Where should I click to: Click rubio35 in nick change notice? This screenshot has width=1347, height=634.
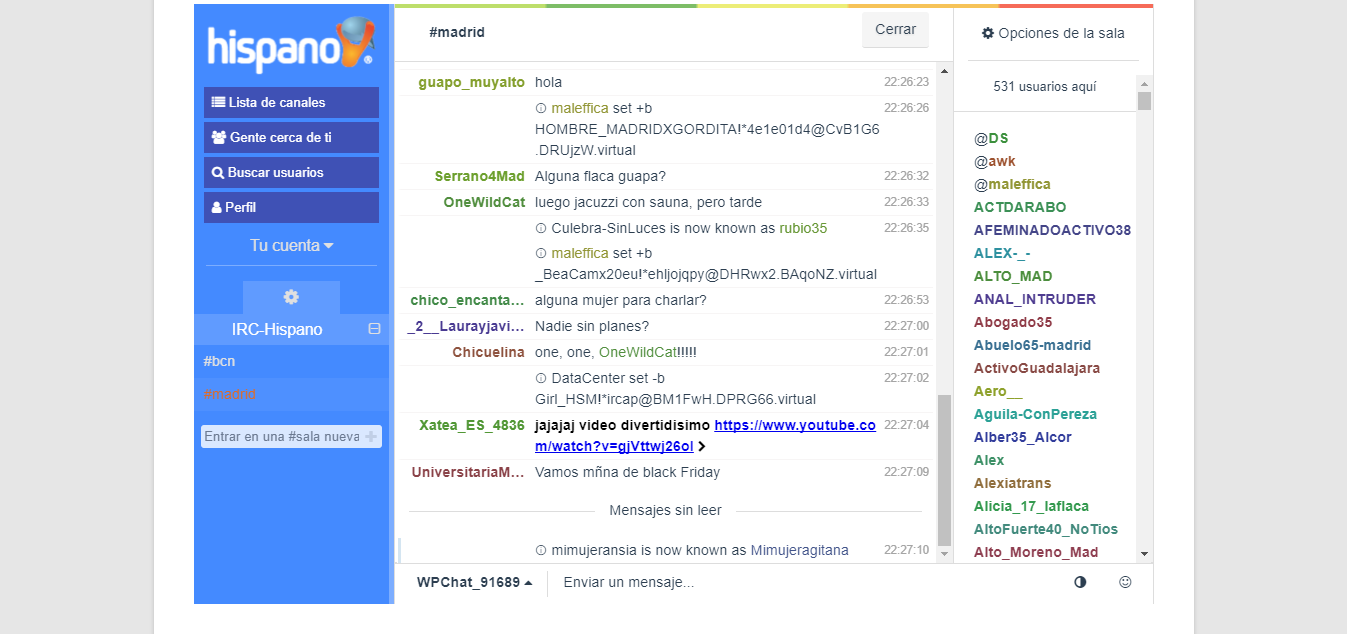tap(804, 228)
